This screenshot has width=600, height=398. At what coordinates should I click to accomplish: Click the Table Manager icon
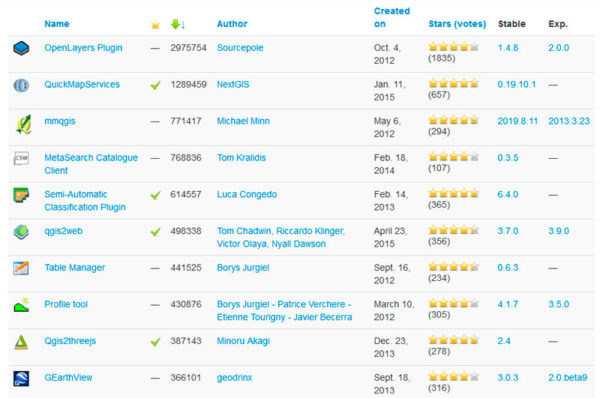[21, 268]
